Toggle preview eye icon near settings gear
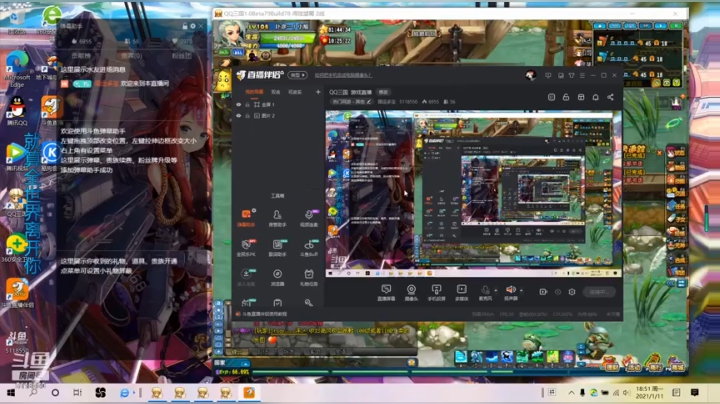This screenshot has width=720, height=404. [x=558, y=292]
